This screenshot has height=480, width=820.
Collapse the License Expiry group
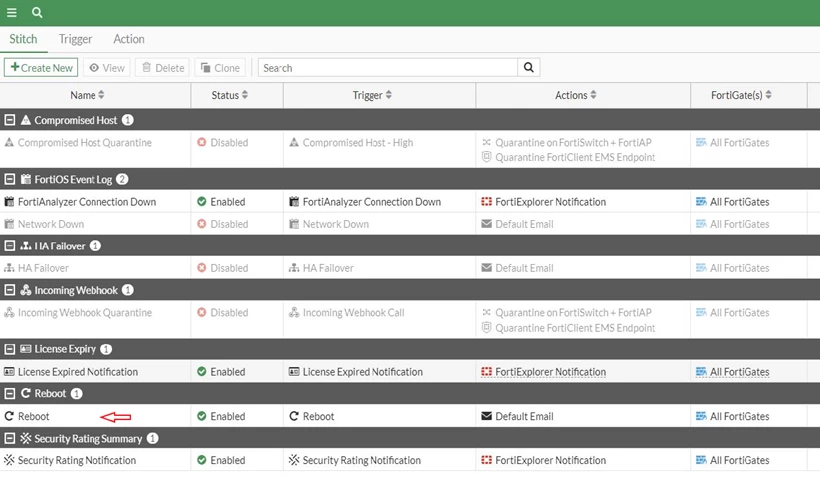[9, 349]
